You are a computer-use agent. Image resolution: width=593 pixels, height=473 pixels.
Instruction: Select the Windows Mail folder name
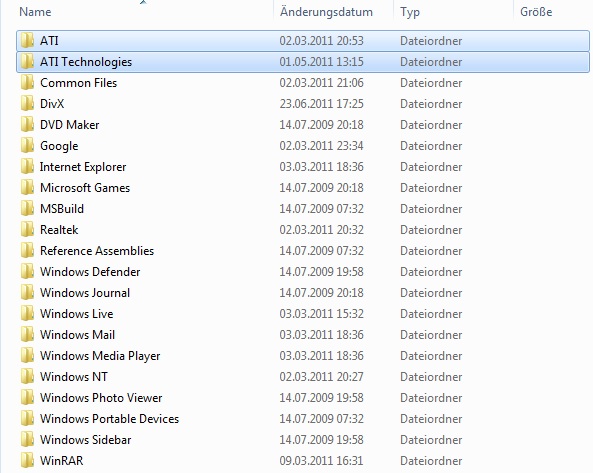pos(78,335)
